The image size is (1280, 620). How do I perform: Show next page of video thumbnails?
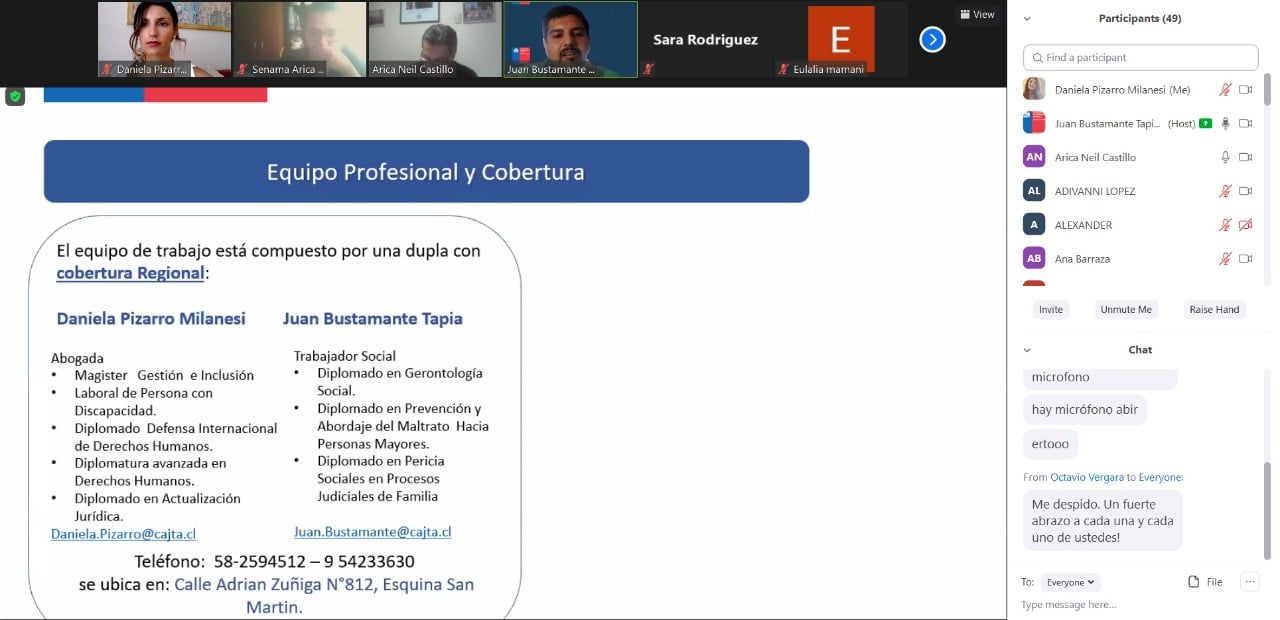[x=932, y=39]
